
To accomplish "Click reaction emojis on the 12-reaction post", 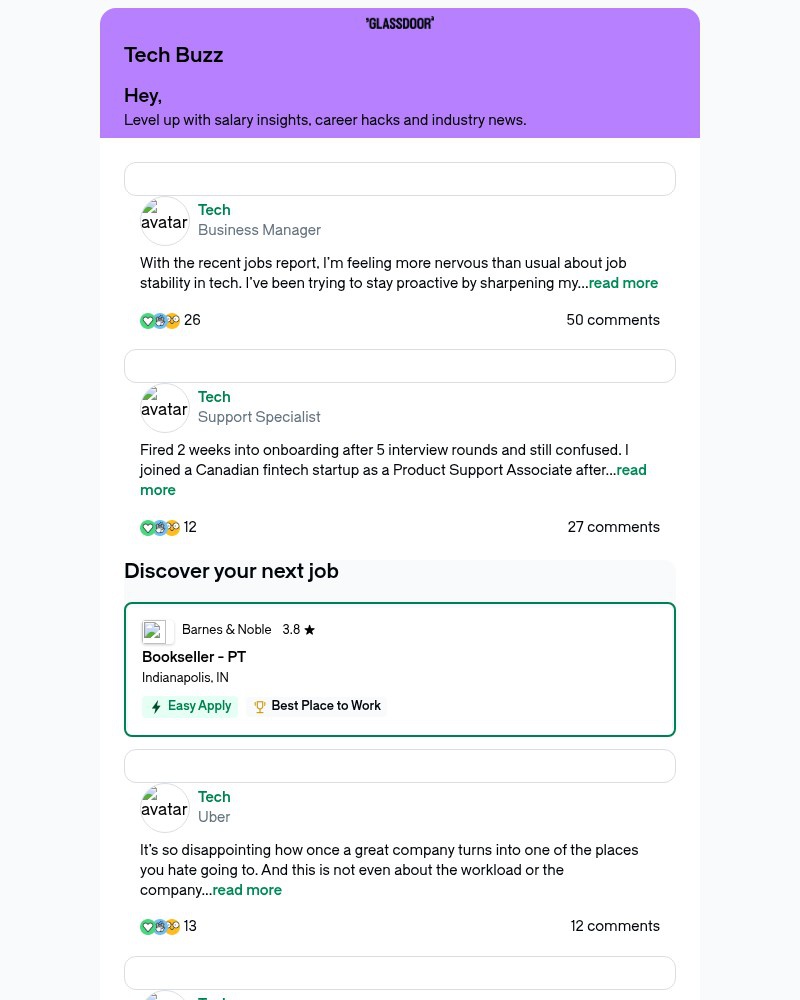I will pos(160,528).
